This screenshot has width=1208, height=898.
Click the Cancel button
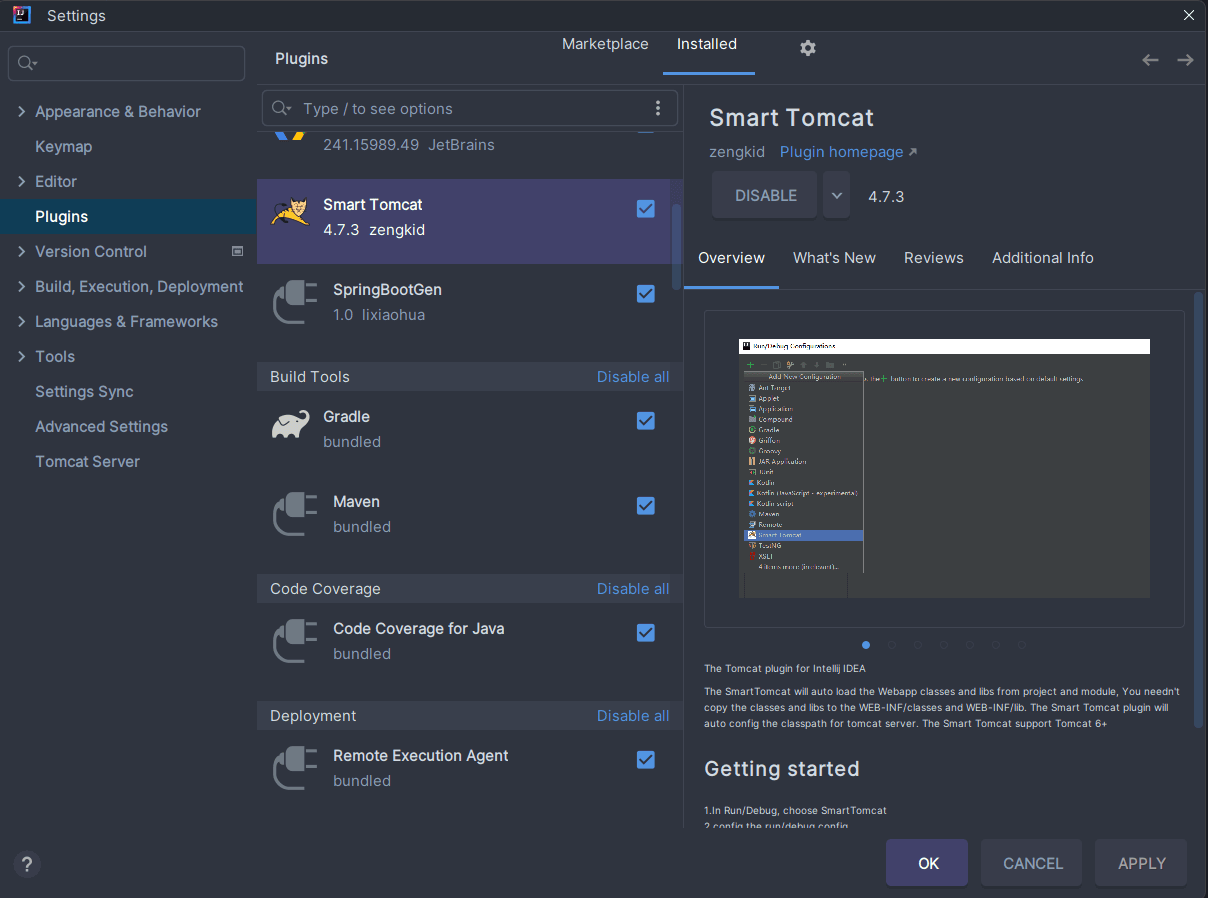[x=1033, y=863]
